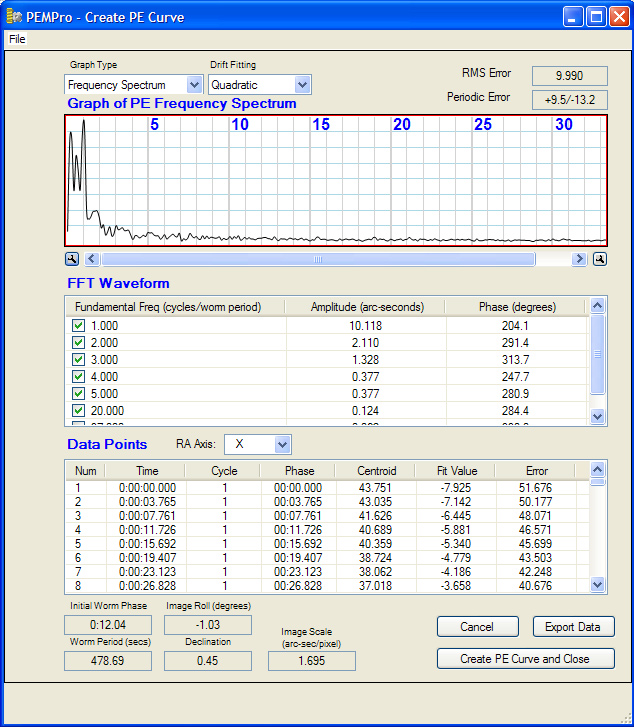Uncheck the 2.000 frequency checkbox
This screenshot has width=634, height=727.
(x=78, y=343)
